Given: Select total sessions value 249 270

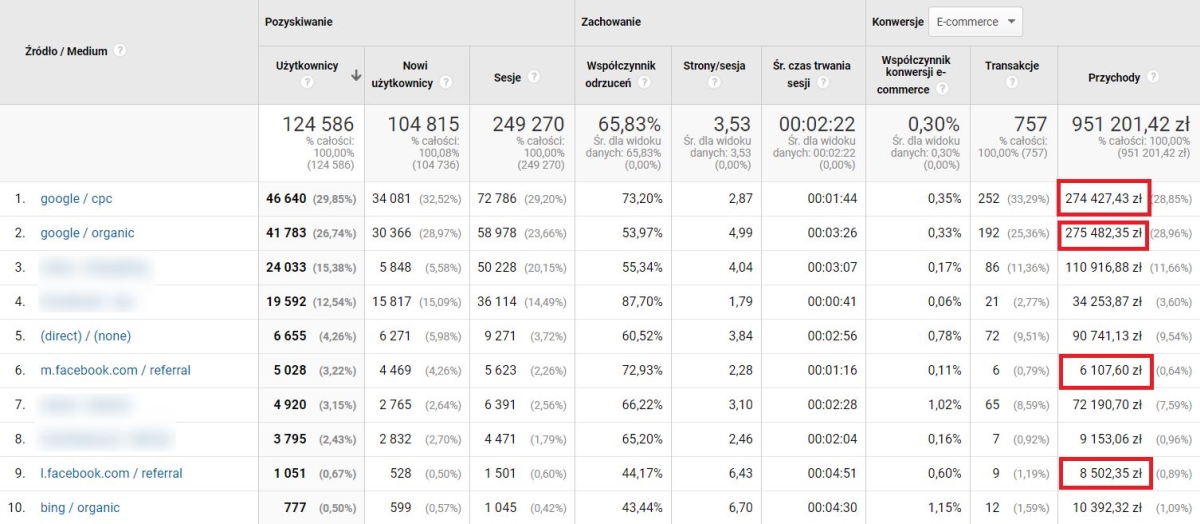Looking at the screenshot, I should click(529, 124).
